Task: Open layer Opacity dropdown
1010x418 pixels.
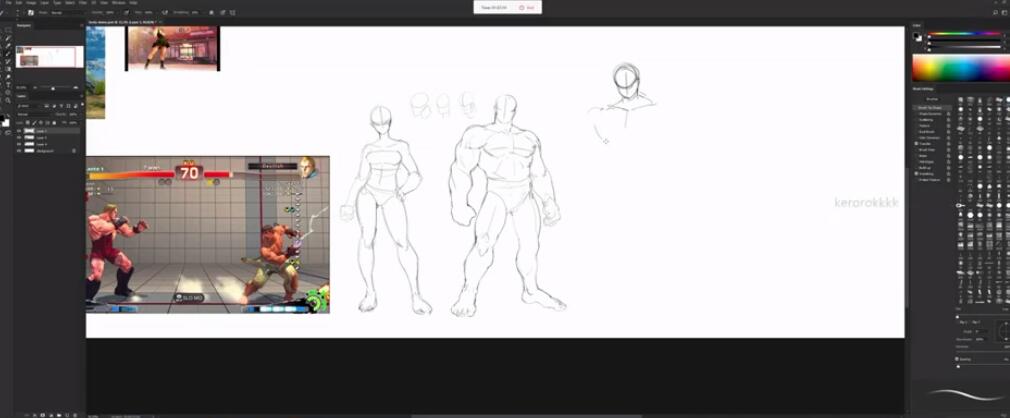Action: [73, 114]
